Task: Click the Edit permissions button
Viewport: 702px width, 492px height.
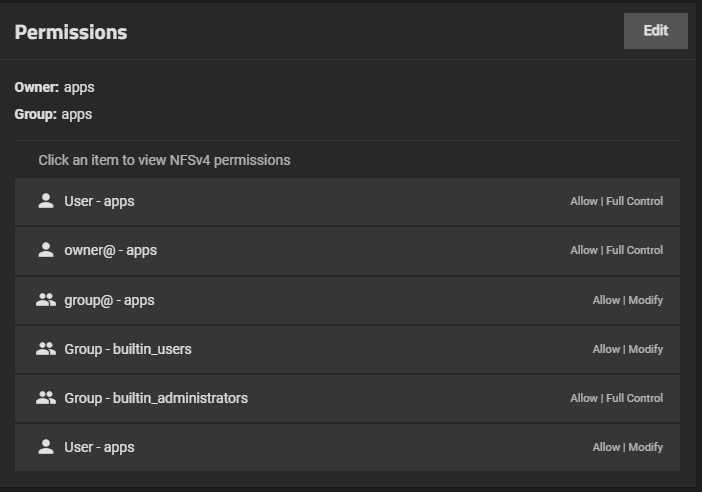Action: tap(655, 31)
